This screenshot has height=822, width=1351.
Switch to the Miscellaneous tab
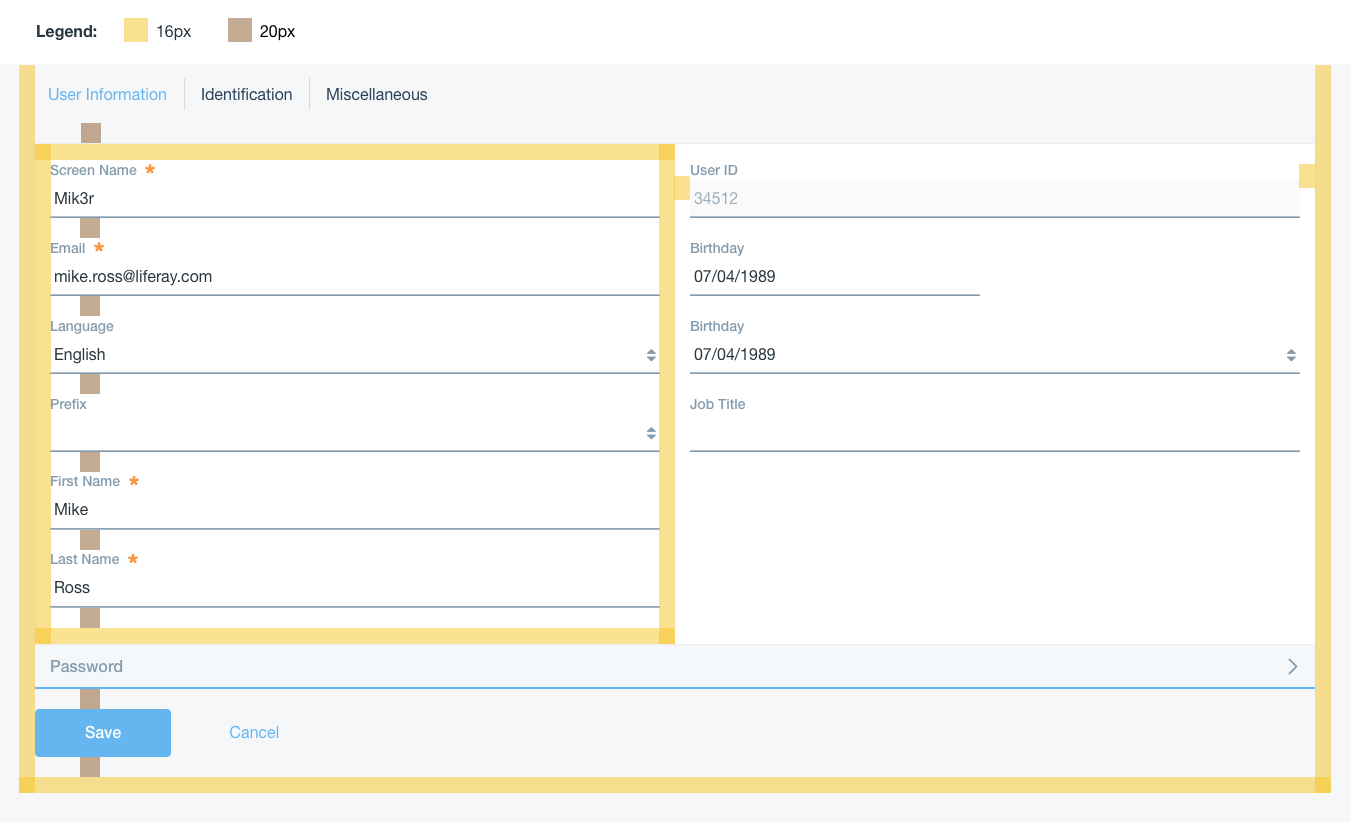376,93
